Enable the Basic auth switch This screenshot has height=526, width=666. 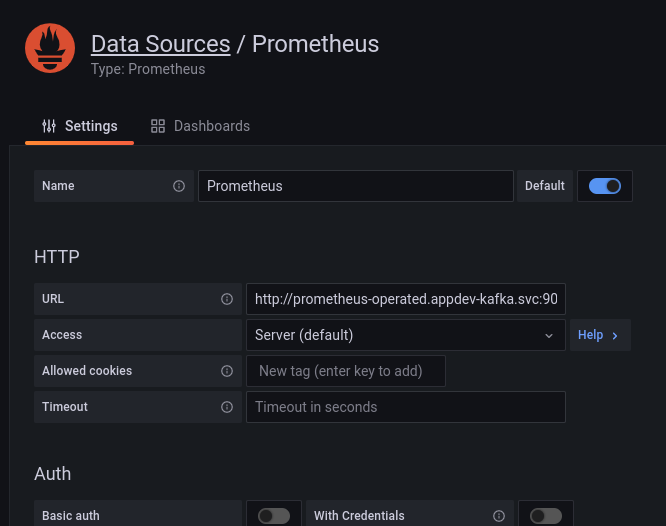tap(274, 516)
